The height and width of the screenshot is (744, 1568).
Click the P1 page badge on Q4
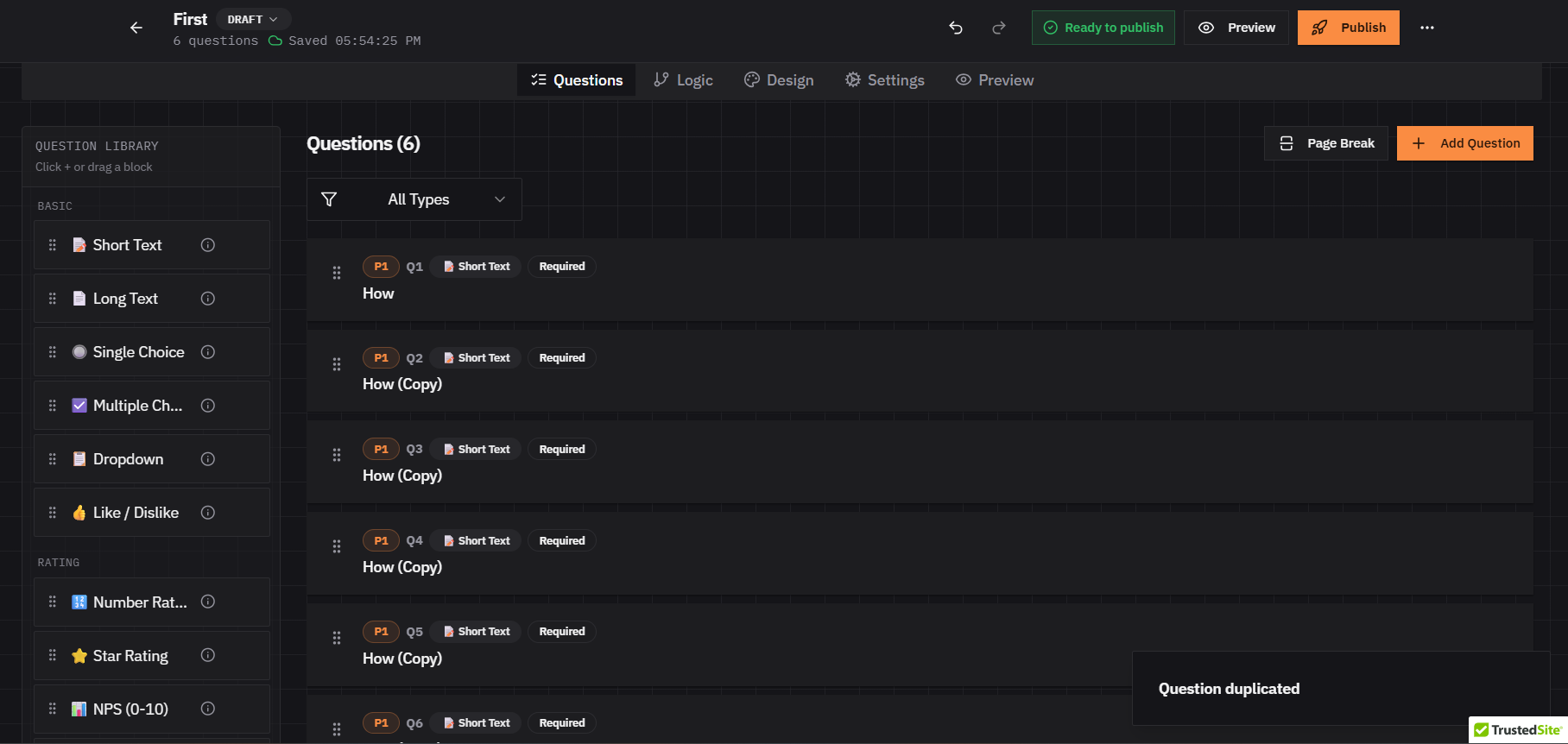tap(381, 541)
